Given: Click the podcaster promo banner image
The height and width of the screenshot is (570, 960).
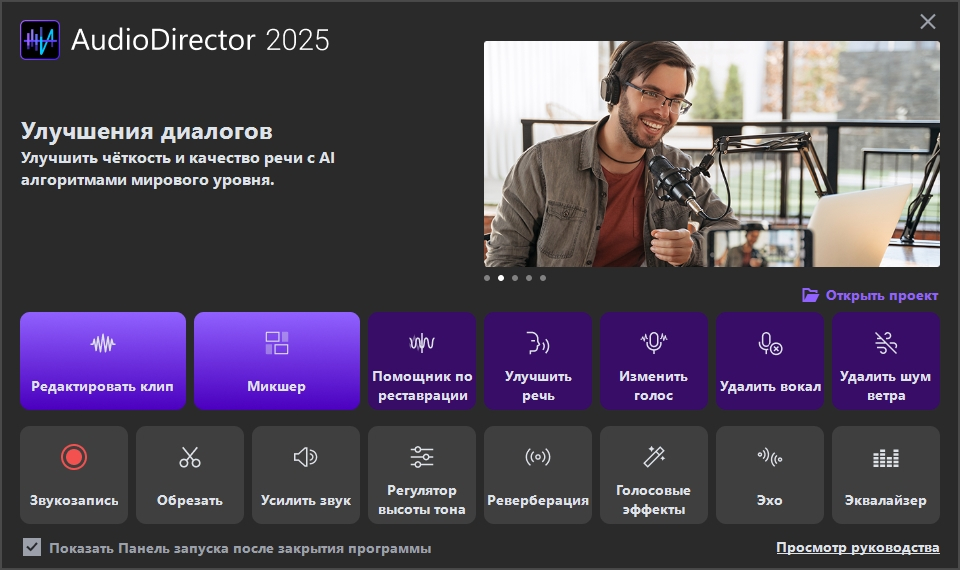Looking at the screenshot, I should [x=711, y=154].
